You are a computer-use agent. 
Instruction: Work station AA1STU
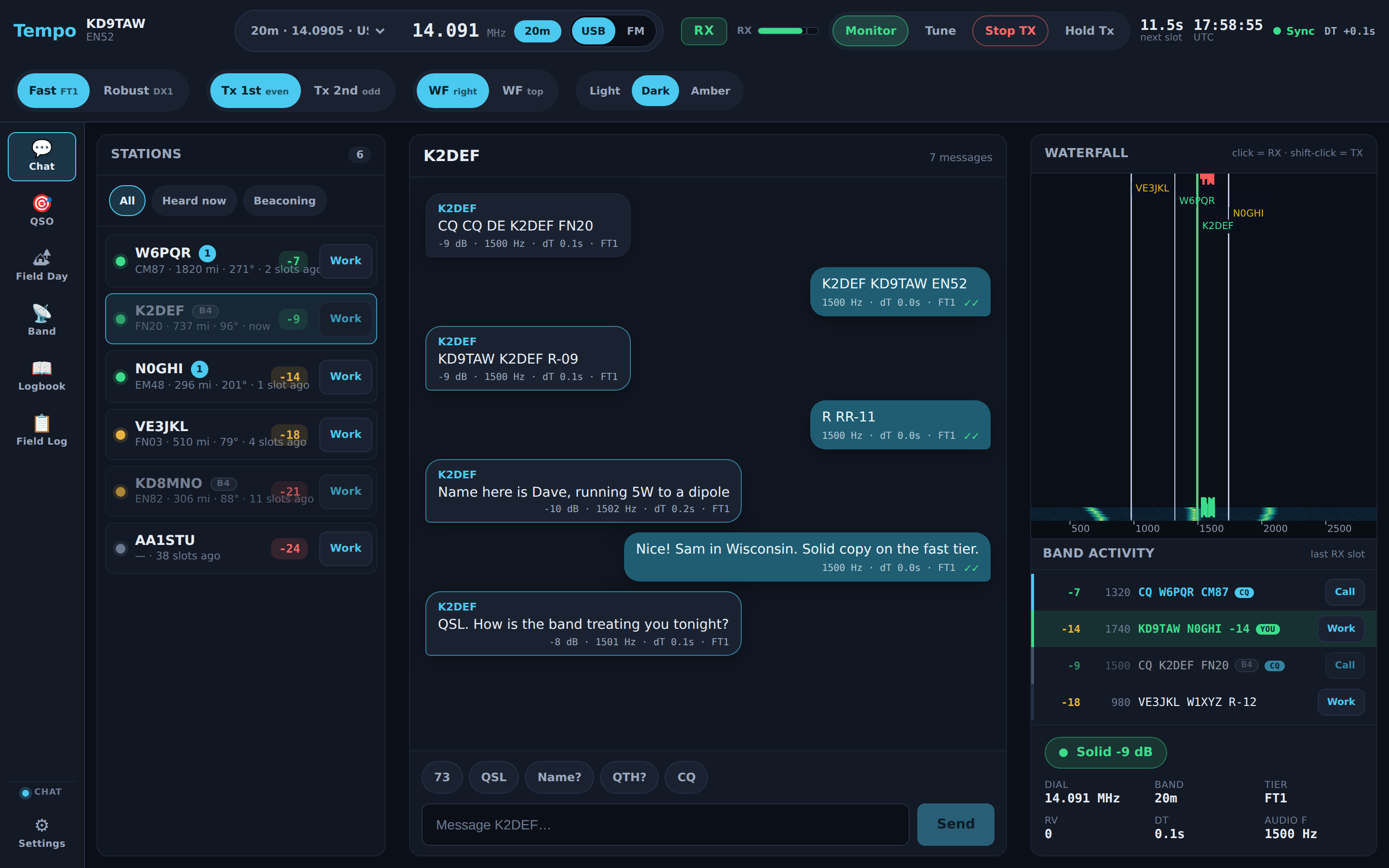point(345,548)
